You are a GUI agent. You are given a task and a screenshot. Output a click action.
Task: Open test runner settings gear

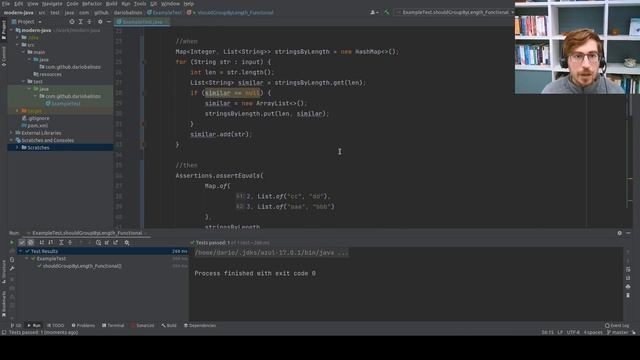pos(127,242)
